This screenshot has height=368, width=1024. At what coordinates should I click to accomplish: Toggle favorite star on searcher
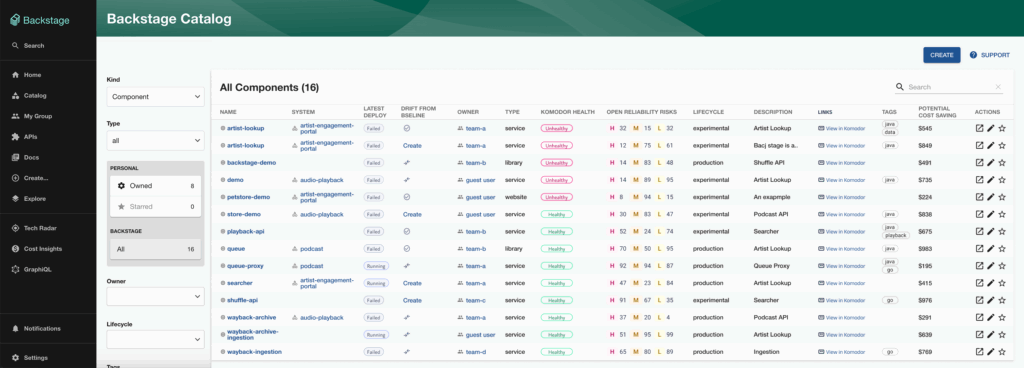coord(1002,283)
